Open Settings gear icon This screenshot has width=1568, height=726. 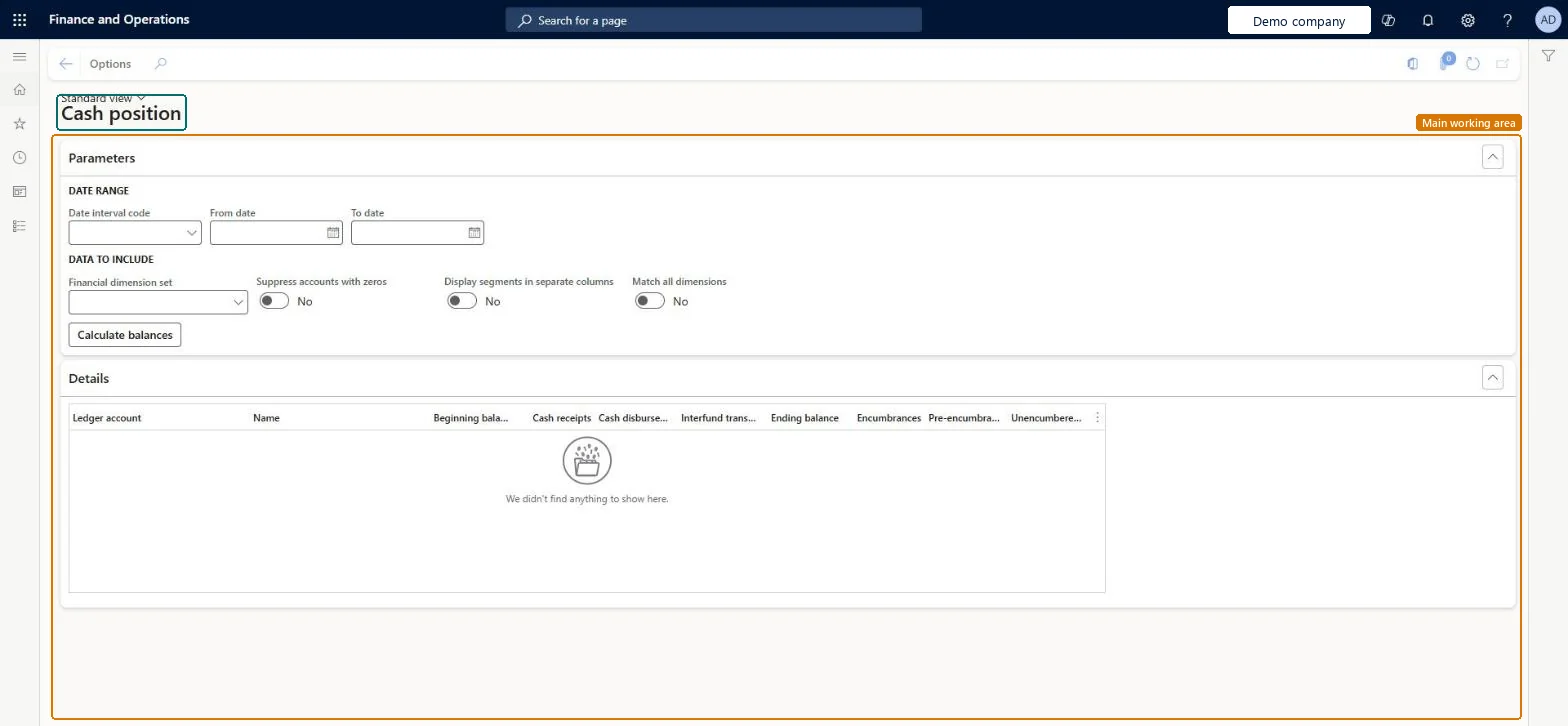[x=1468, y=20]
